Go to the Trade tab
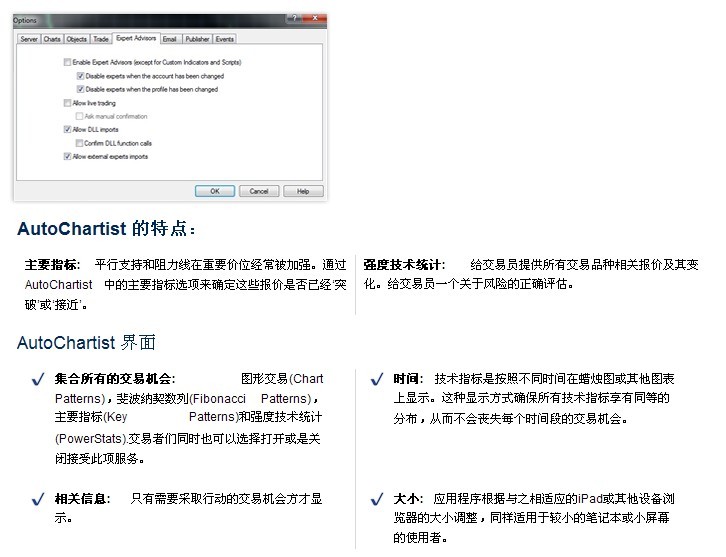The height and width of the screenshot is (557, 726). [x=101, y=39]
